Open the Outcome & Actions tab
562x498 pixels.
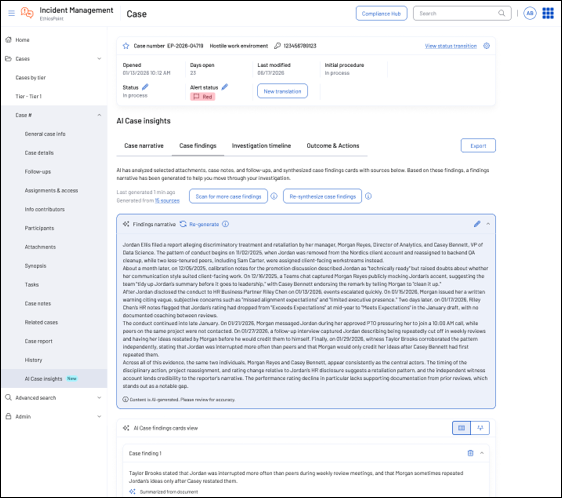tap(333, 146)
